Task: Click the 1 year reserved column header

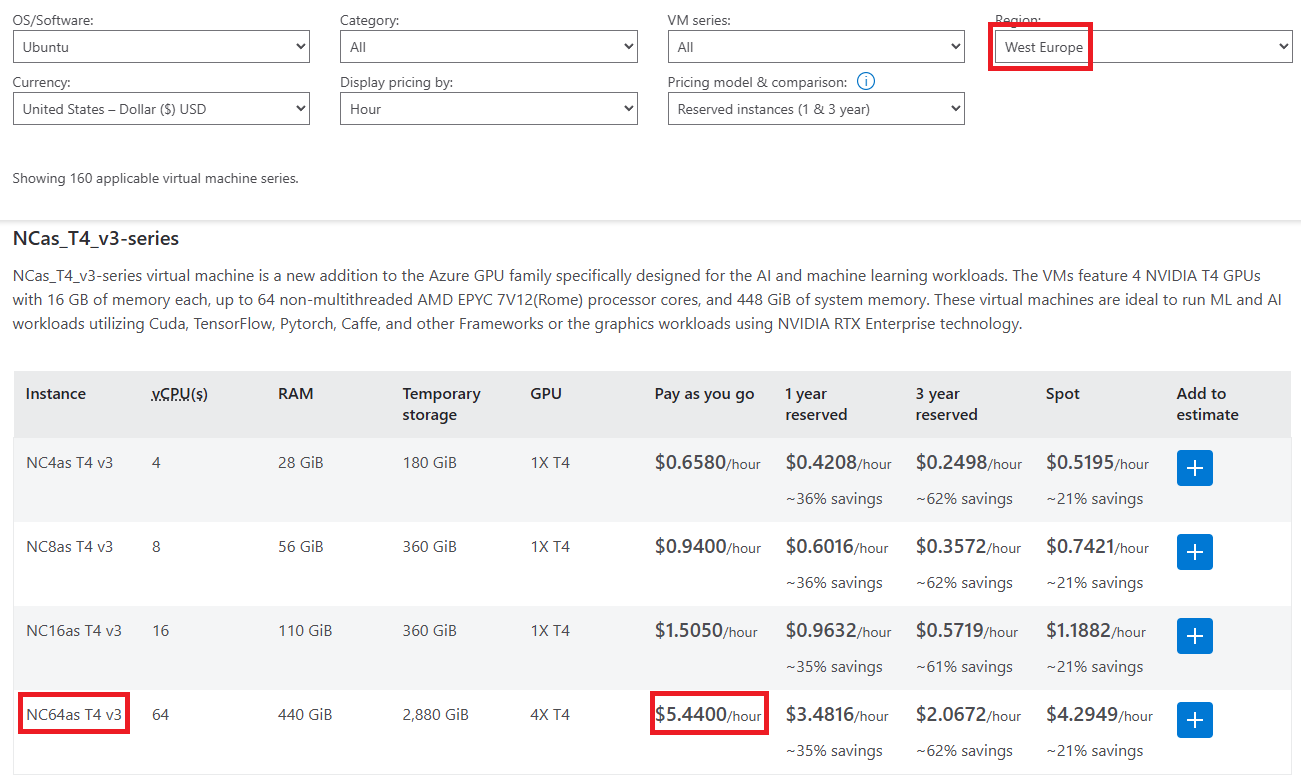Action: pos(816,404)
